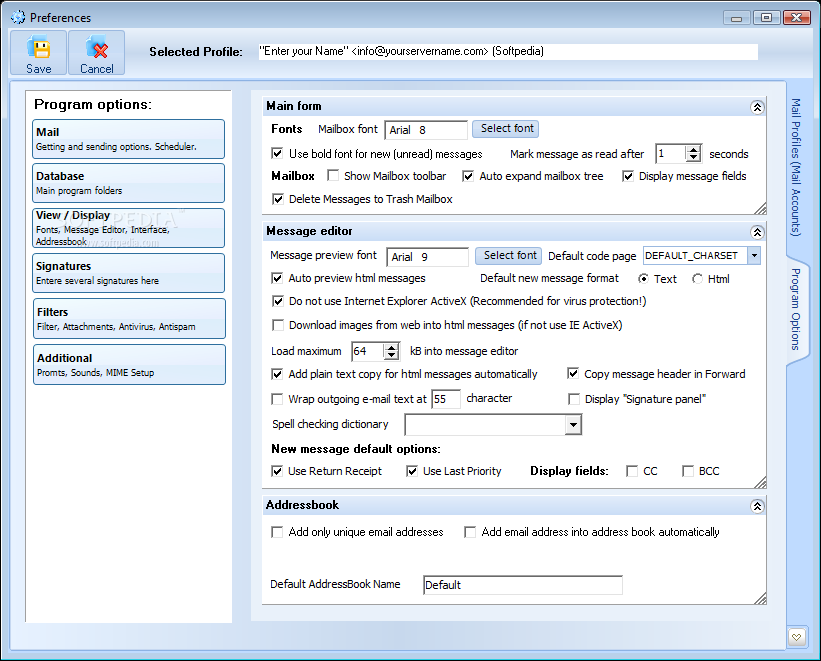Toggle Auto preview html messages
This screenshot has width=821, height=661.
[x=277, y=278]
